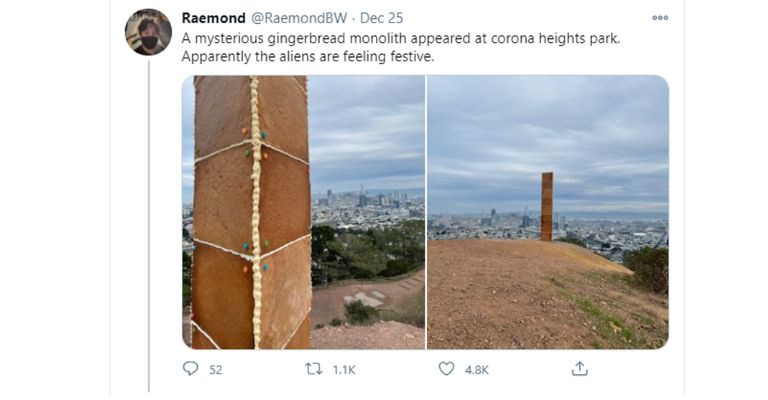The image size is (768, 400).
Task: Open the distant monolith photo on right
Action: [x=548, y=212]
